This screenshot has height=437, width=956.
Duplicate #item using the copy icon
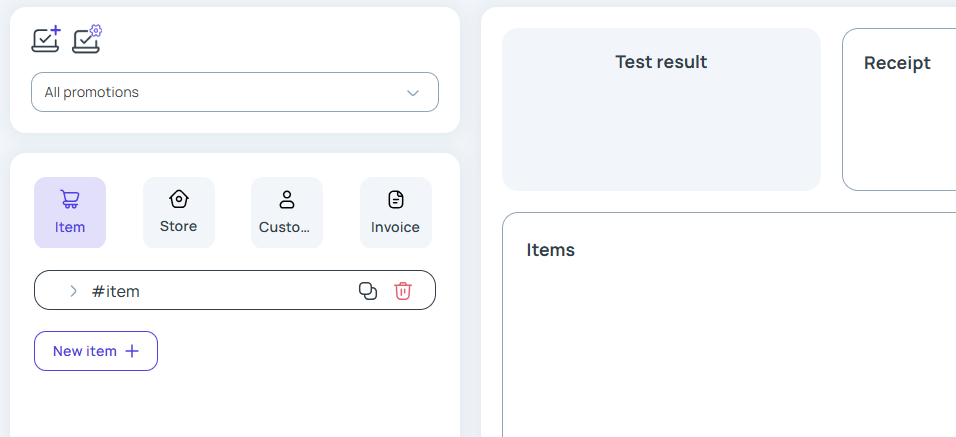pos(368,291)
